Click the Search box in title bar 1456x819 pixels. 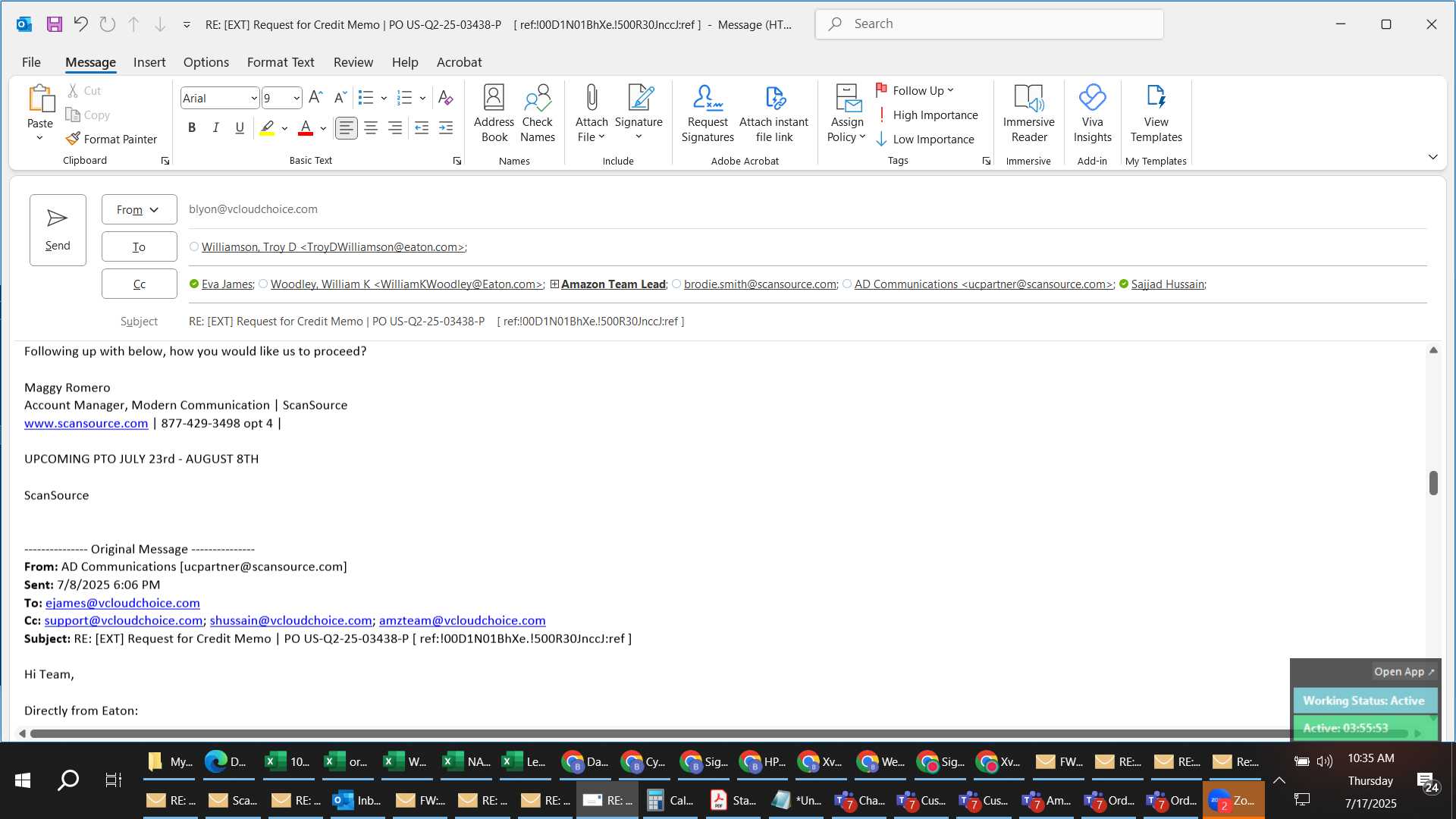[990, 24]
